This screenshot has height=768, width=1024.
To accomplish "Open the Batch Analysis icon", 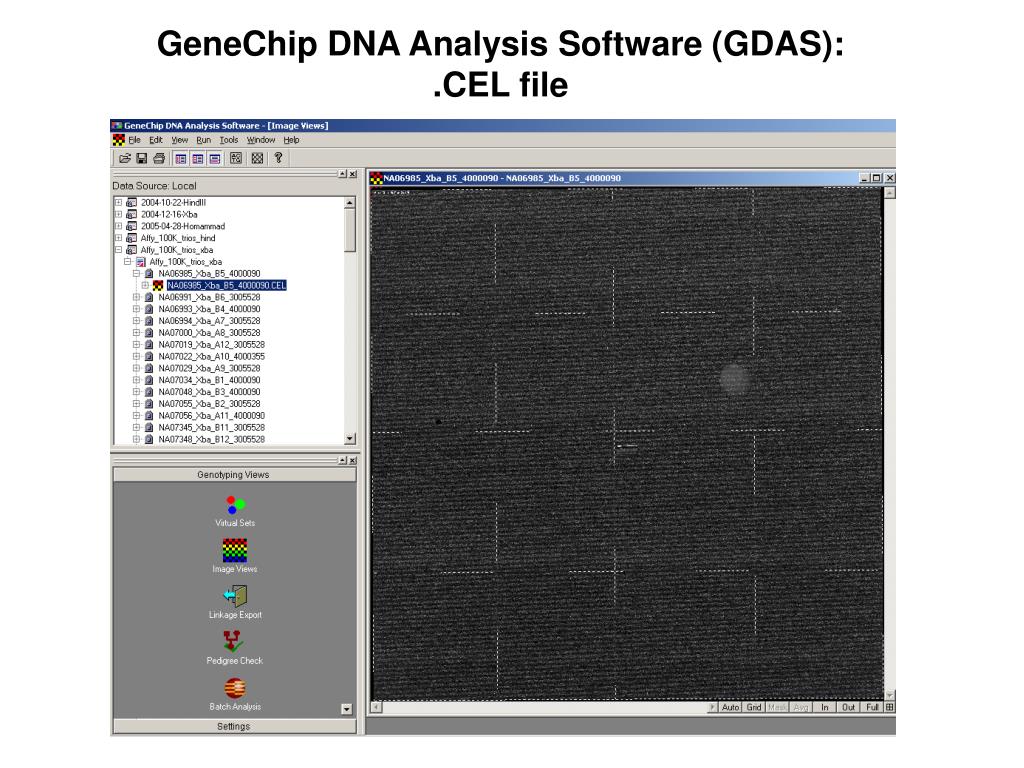I will click(235, 688).
